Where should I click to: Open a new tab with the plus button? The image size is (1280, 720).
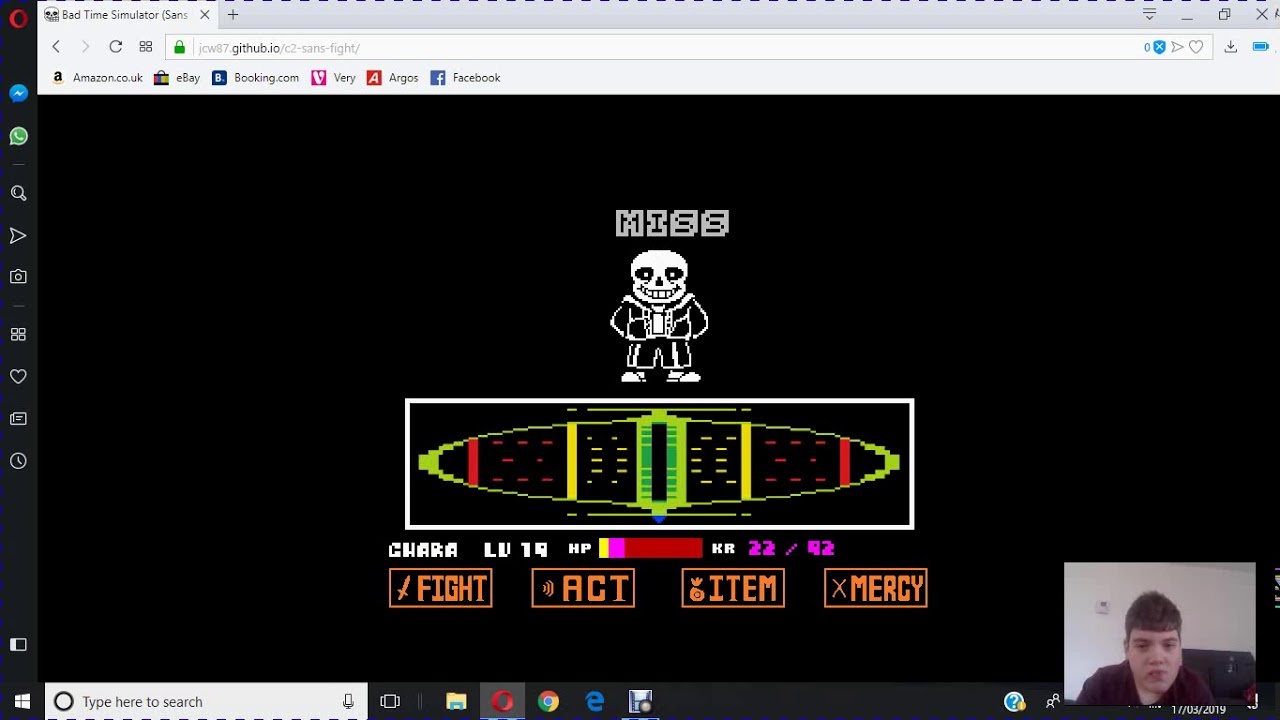233,15
